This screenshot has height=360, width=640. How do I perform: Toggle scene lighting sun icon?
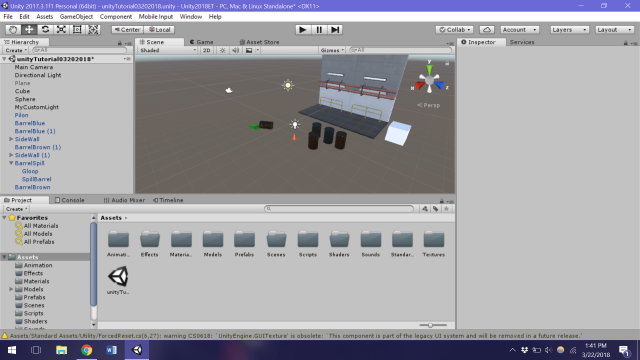[x=222, y=50]
